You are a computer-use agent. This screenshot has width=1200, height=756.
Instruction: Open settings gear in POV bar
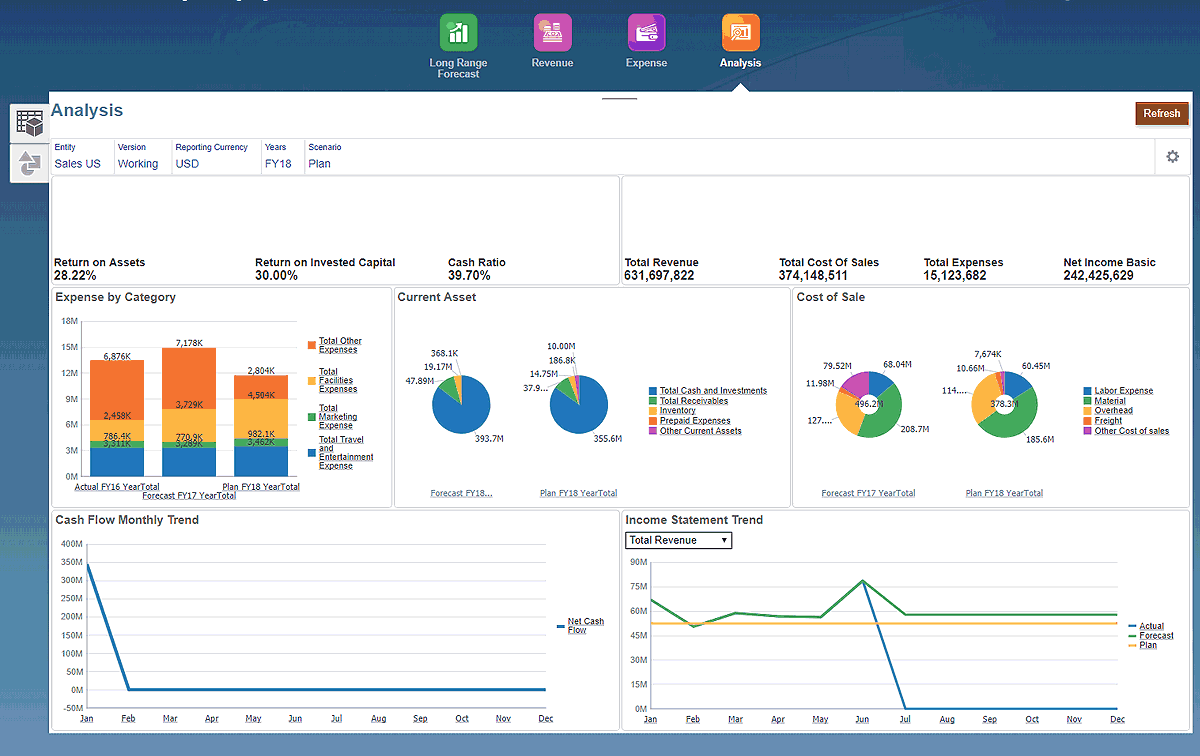click(1172, 157)
